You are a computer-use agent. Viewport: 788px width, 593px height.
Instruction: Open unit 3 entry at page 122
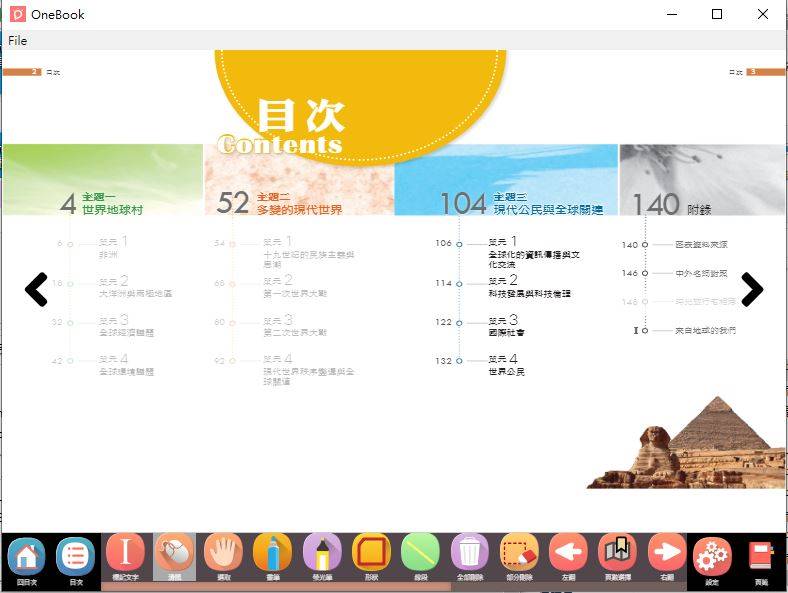(x=480, y=326)
